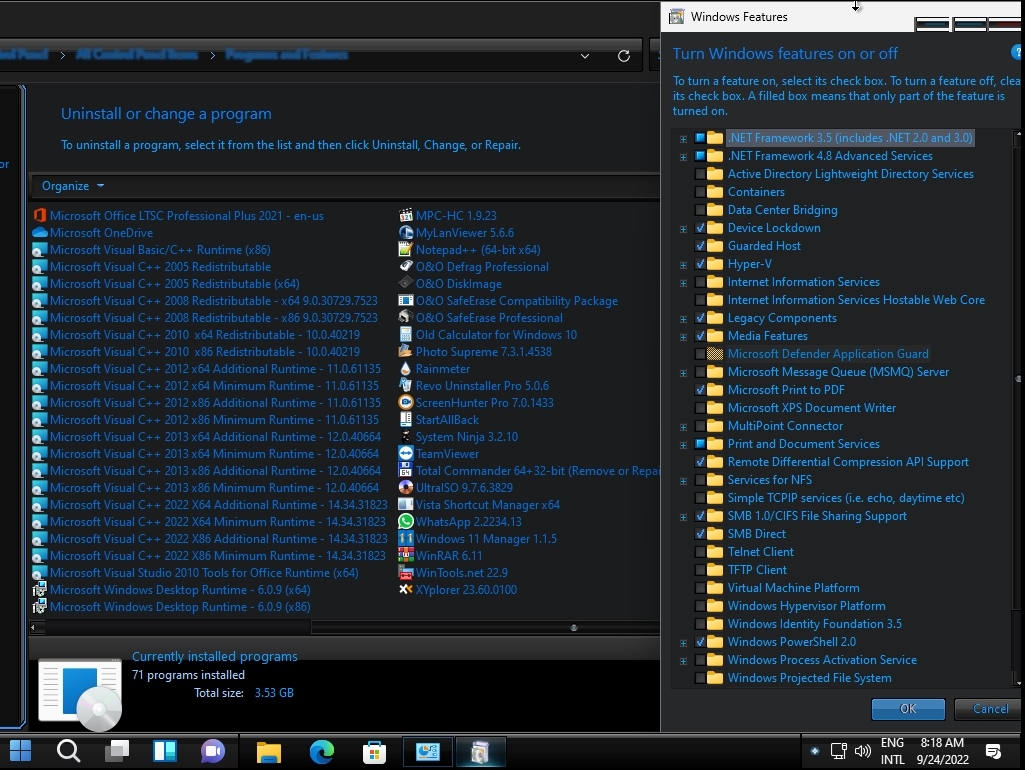Viewport: 1025px width, 770px height.
Task: Check the Virtual Machine Platform box
Action: coord(700,588)
